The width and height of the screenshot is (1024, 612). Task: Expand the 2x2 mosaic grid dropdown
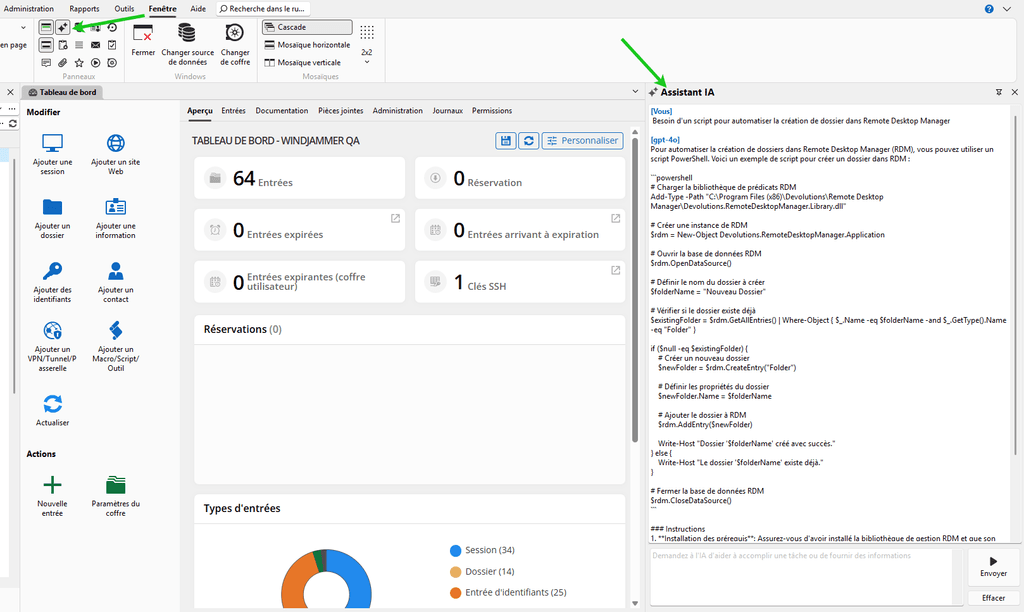tap(366, 62)
